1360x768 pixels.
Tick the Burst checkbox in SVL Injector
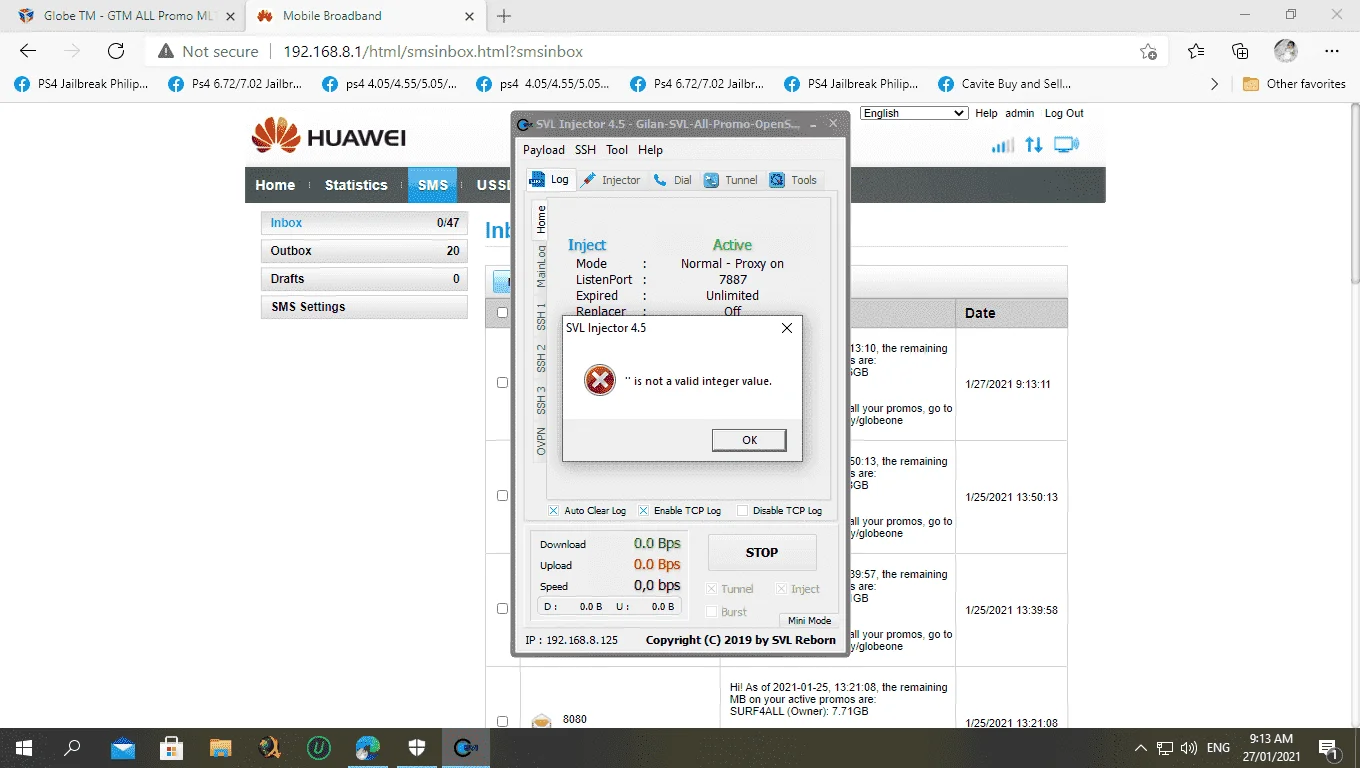(x=712, y=612)
